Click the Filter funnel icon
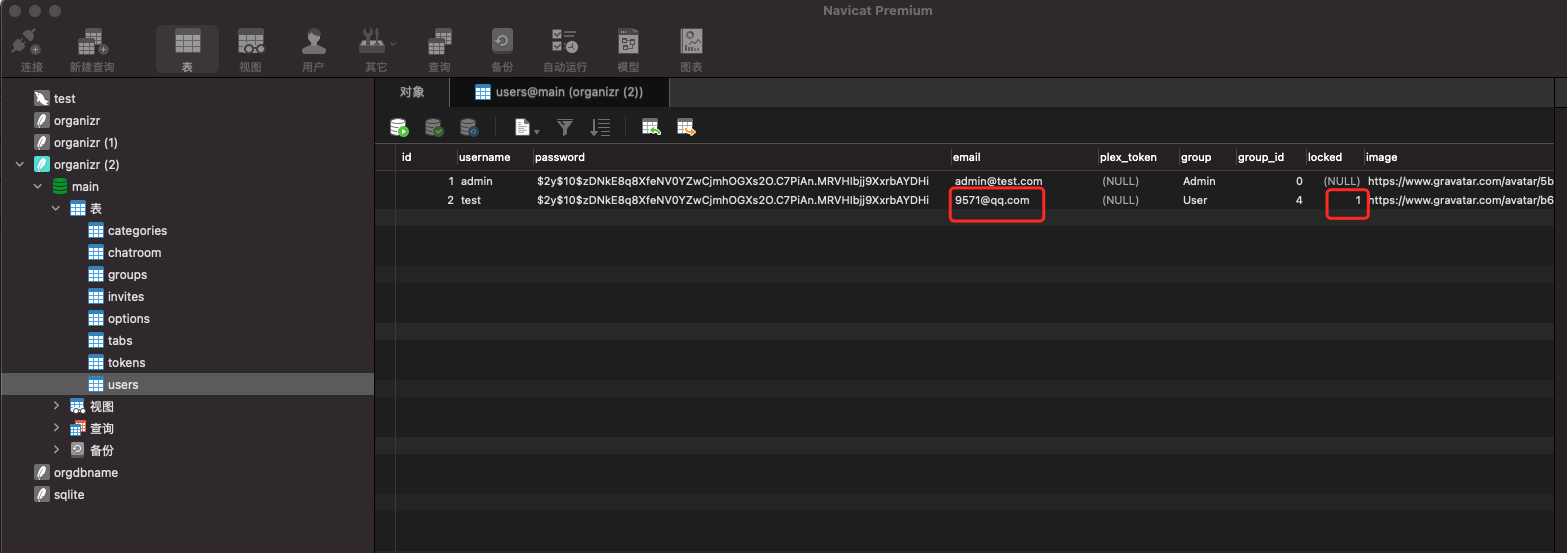 click(x=565, y=127)
